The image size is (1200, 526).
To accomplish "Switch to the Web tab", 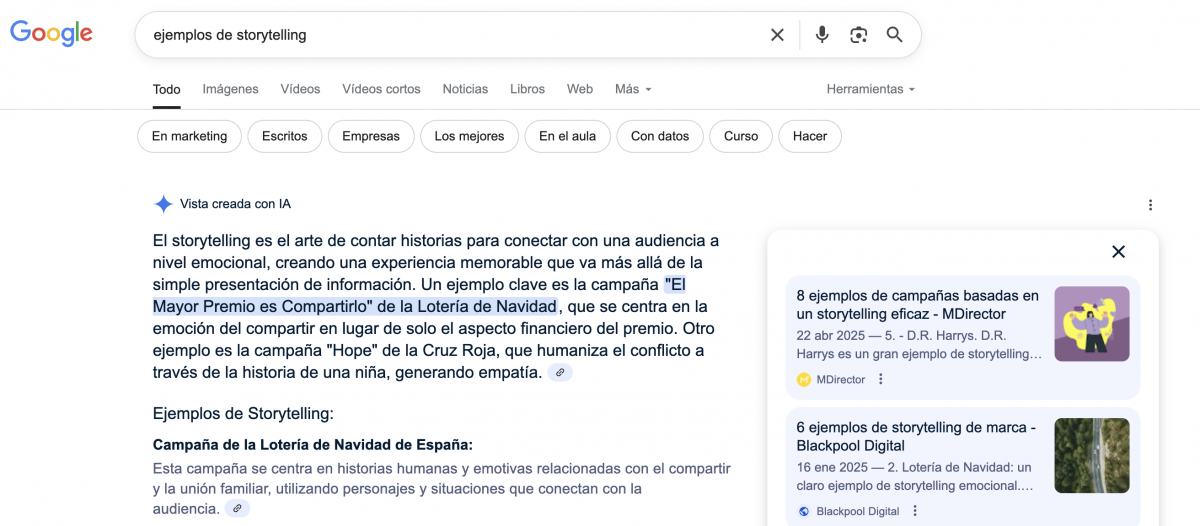I will coord(580,89).
